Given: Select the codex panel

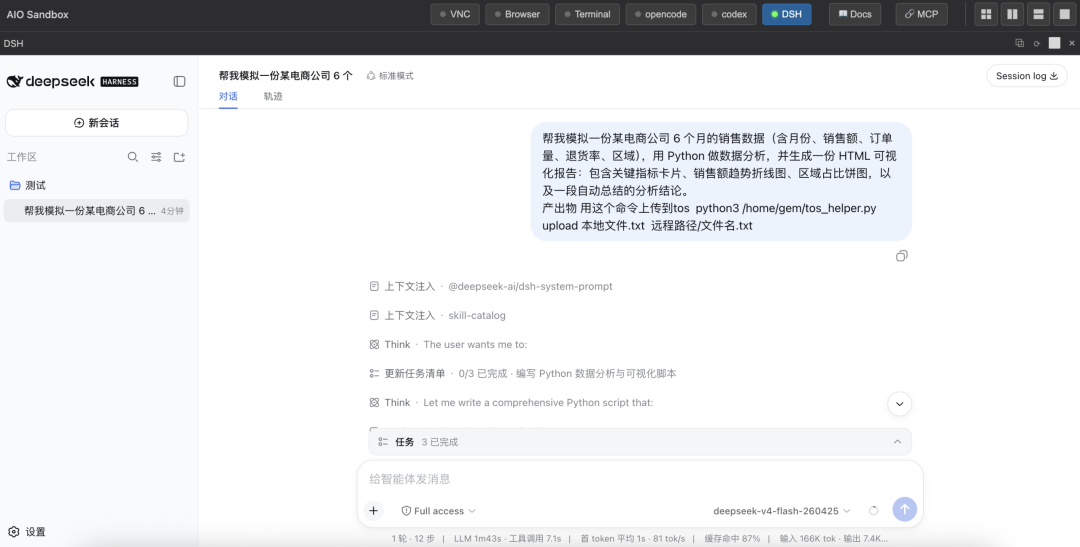Looking at the screenshot, I should [x=729, y=14].
